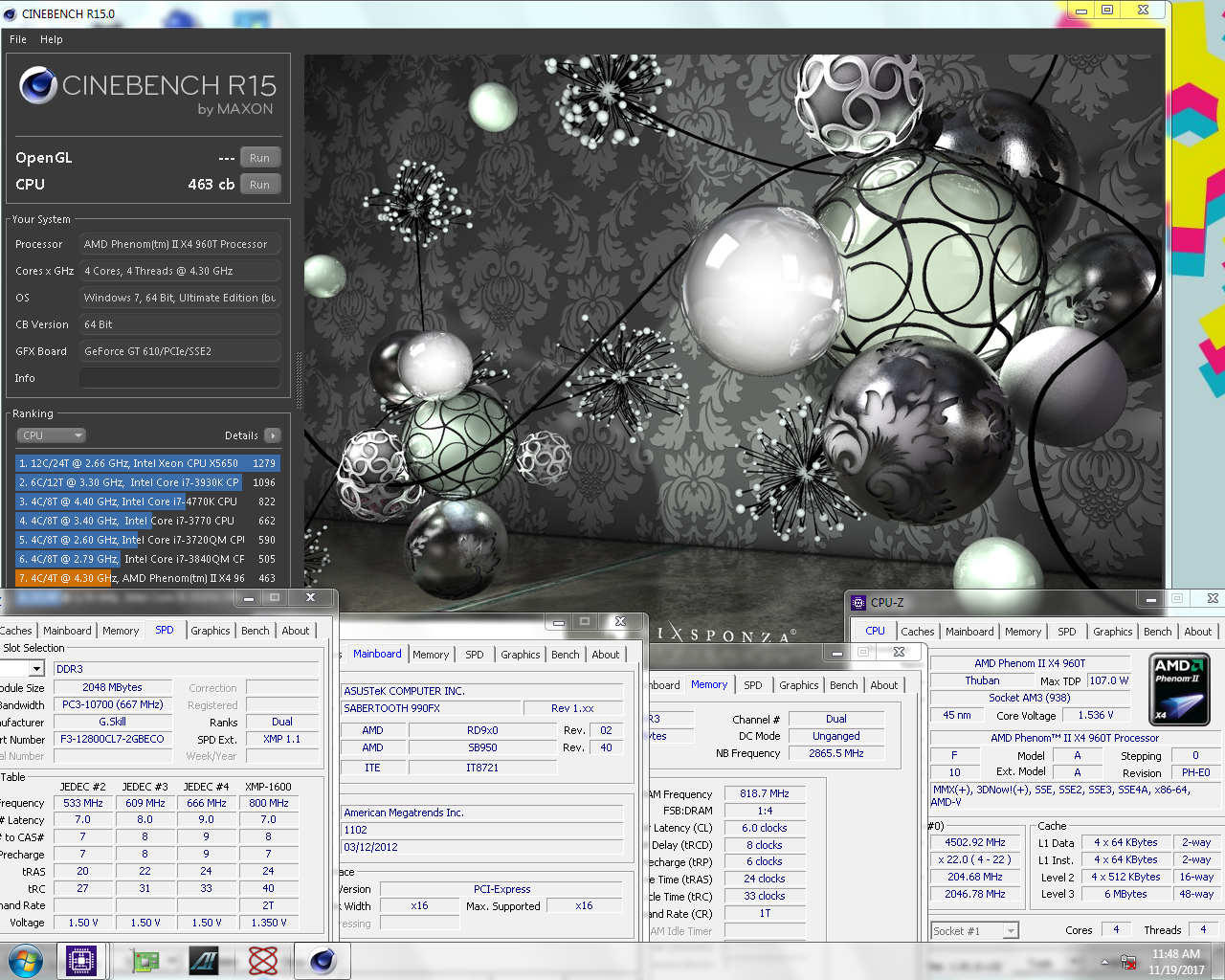Run the CPU benchmark

point(259,185)
